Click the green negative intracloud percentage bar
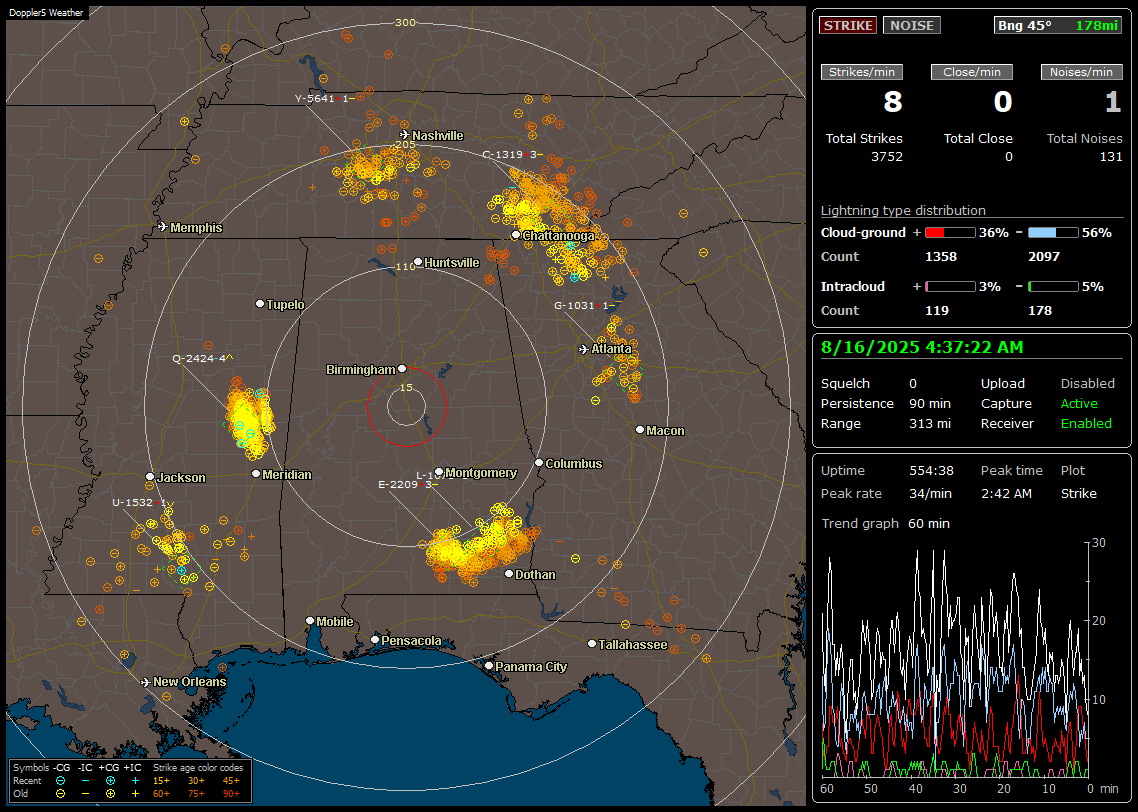 click(x=1053, y=287)
